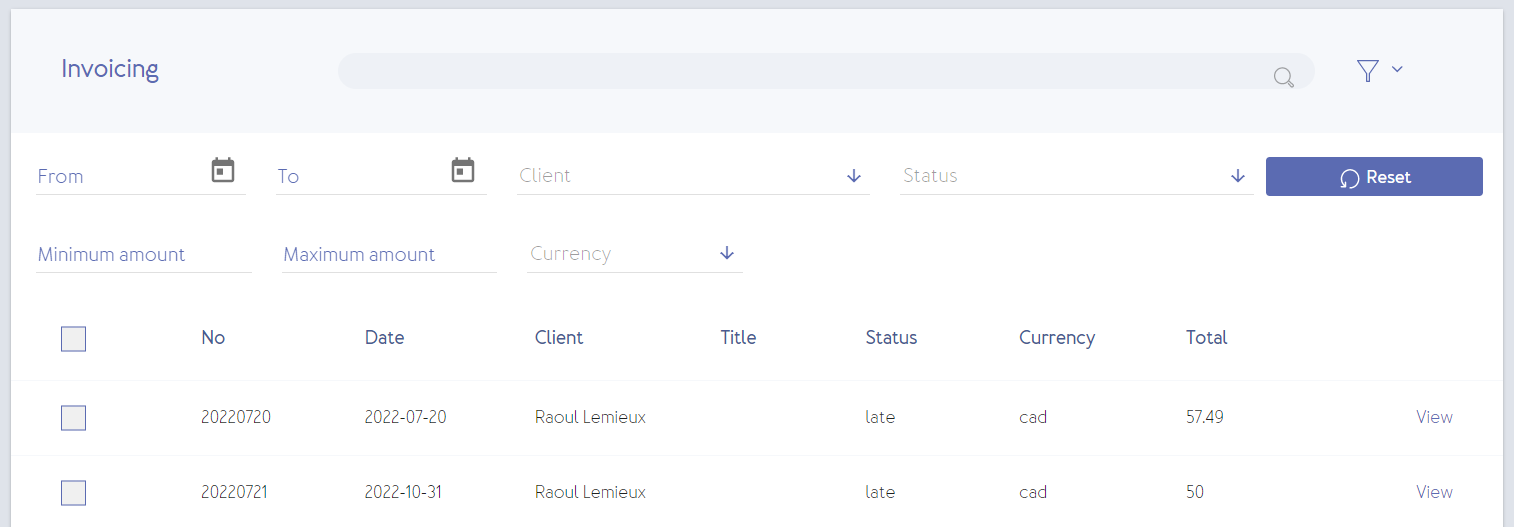The image size is (1514, 527).
Task: Open the Client dropdown
Action: [x=693, y=176]
